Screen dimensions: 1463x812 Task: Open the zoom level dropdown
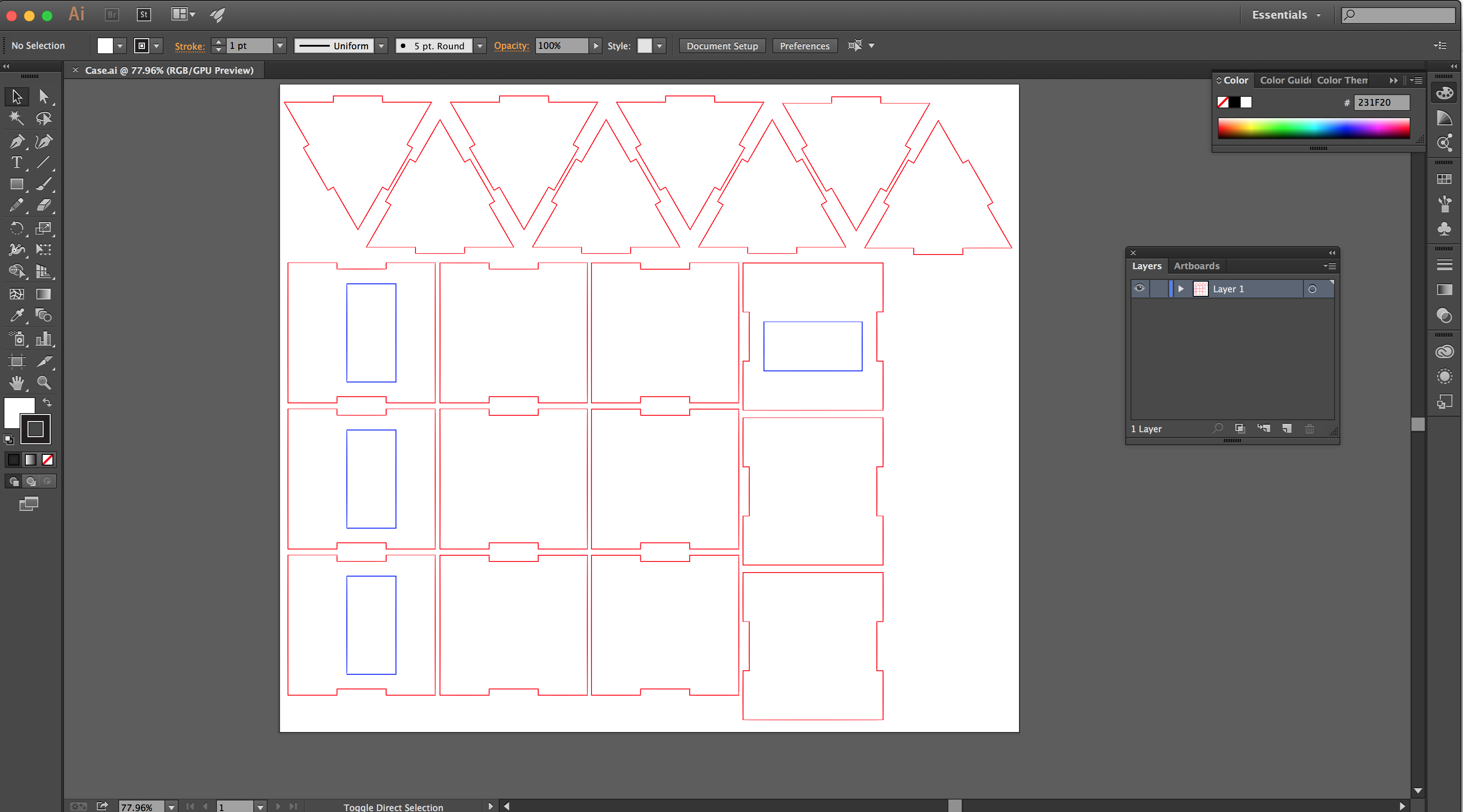[171, 806]
